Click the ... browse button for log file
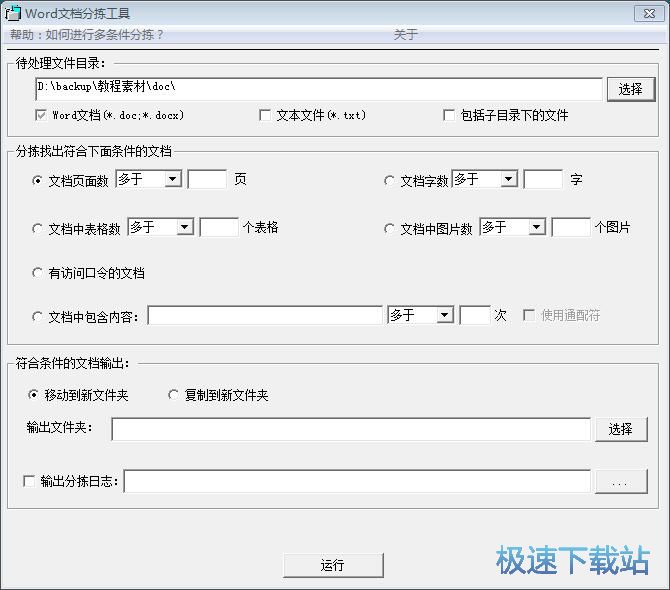Image resolution: width=670 pixels, height=590 pixels. click(x=621, y=481)
